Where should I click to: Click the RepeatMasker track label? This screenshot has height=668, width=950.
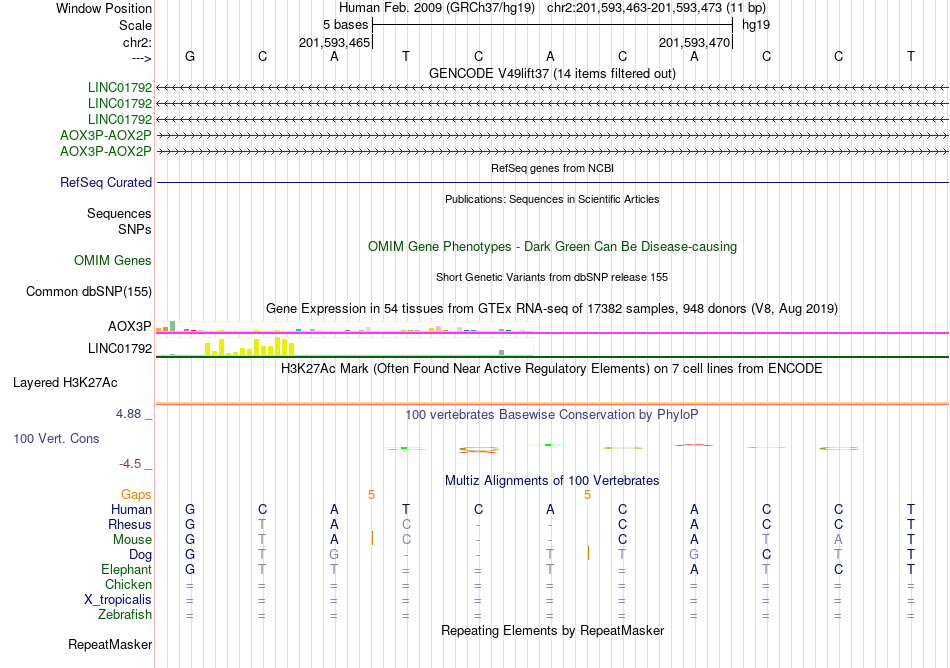click(110, 644)
